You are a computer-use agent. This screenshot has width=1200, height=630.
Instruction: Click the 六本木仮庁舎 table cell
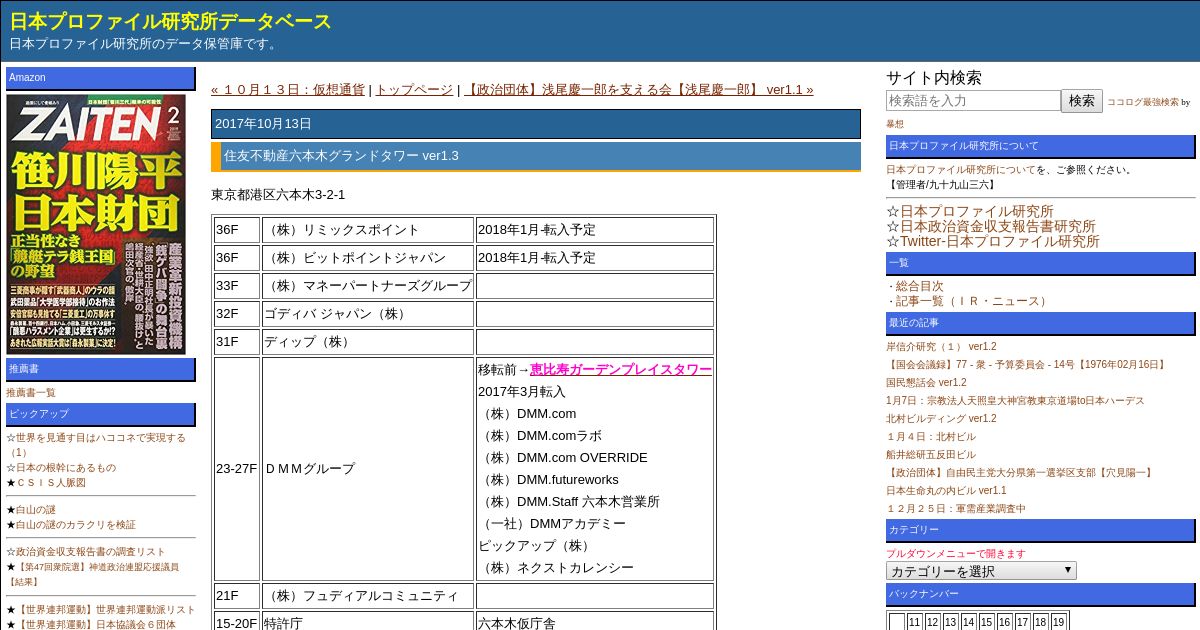tap(595, 621)
